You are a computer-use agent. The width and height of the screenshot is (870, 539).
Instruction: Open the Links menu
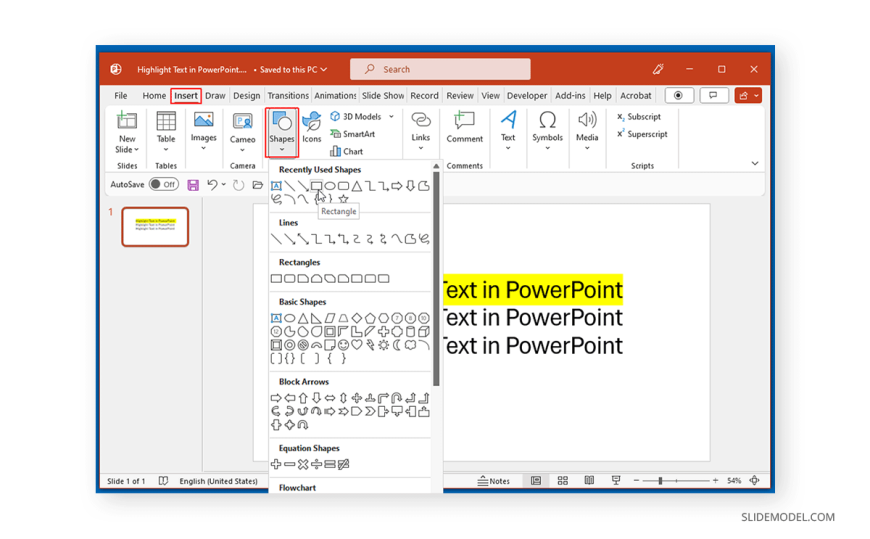421,131
